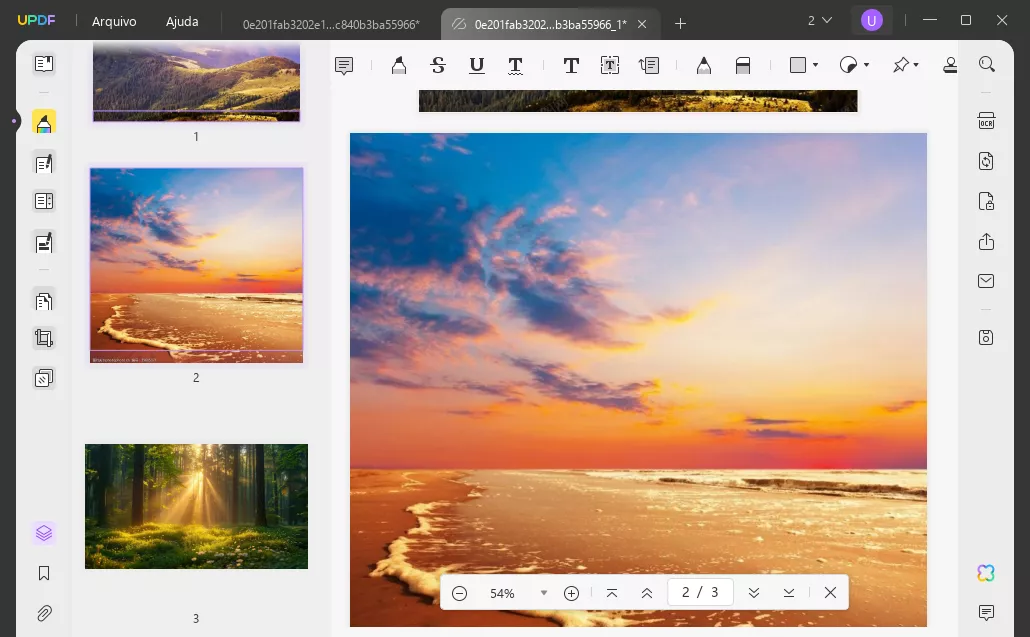Select the page 2 sunset beach thumbnail
Viewport: 1030px width, 637px height.
(x=196, y=265)
